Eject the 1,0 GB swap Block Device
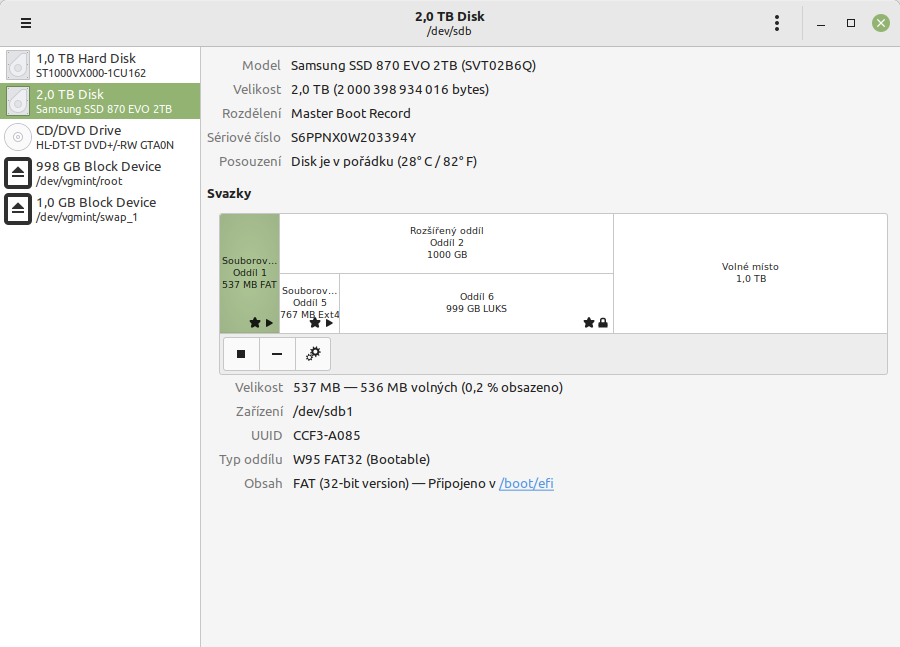This screenshot has height=647, width=900. click(18, 209)
